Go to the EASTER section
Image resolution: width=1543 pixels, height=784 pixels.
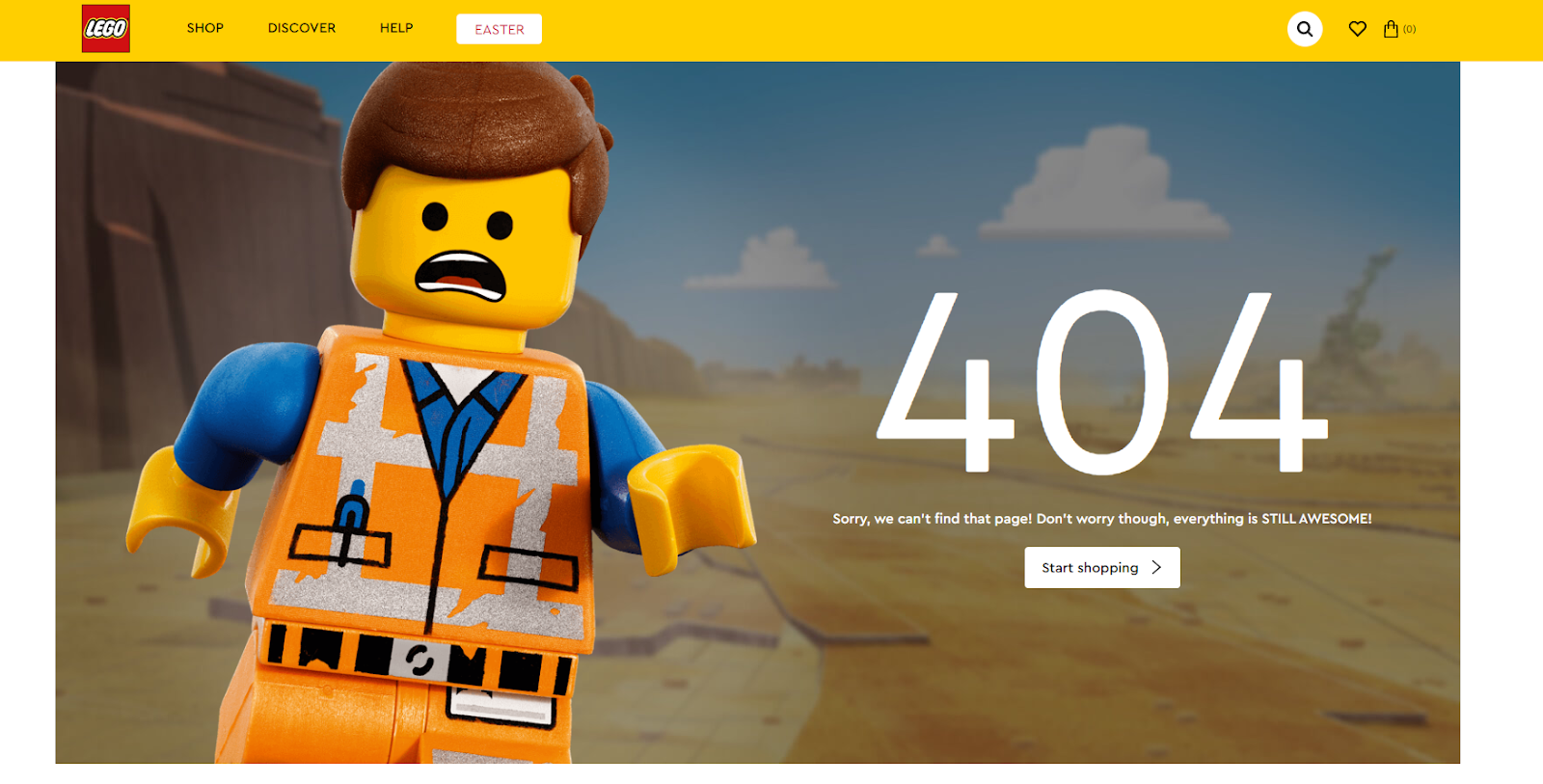500,29
